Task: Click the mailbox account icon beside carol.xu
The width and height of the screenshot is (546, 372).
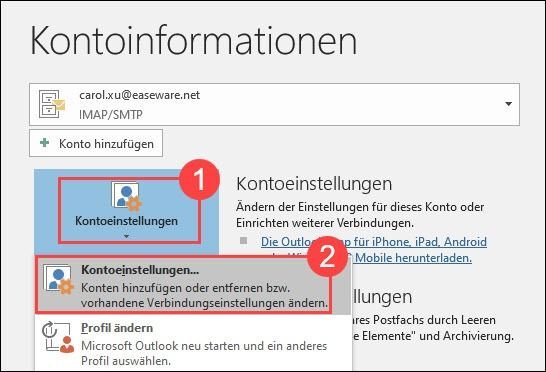Action: coord(52,104)
